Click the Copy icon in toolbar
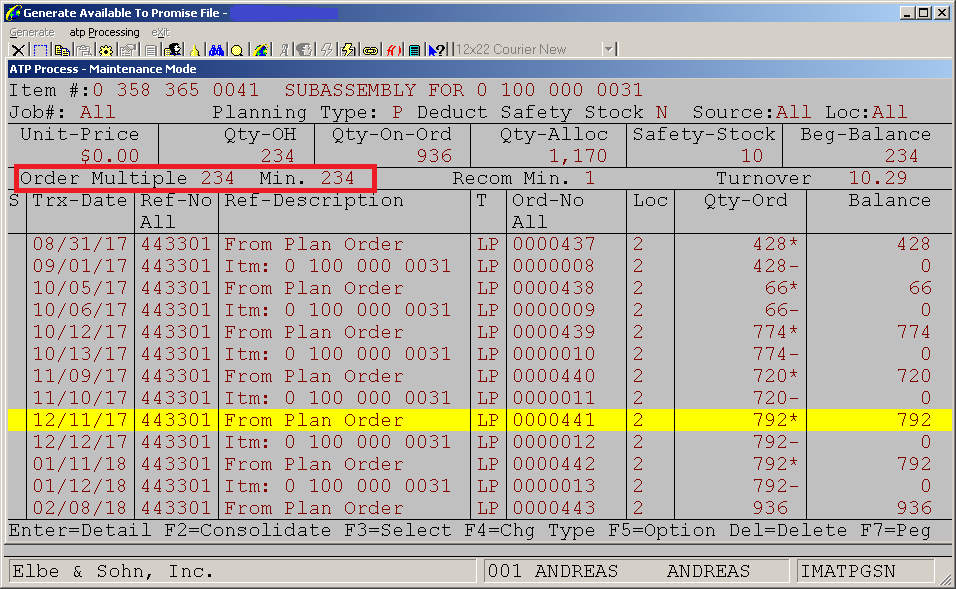 click(62, 51)
